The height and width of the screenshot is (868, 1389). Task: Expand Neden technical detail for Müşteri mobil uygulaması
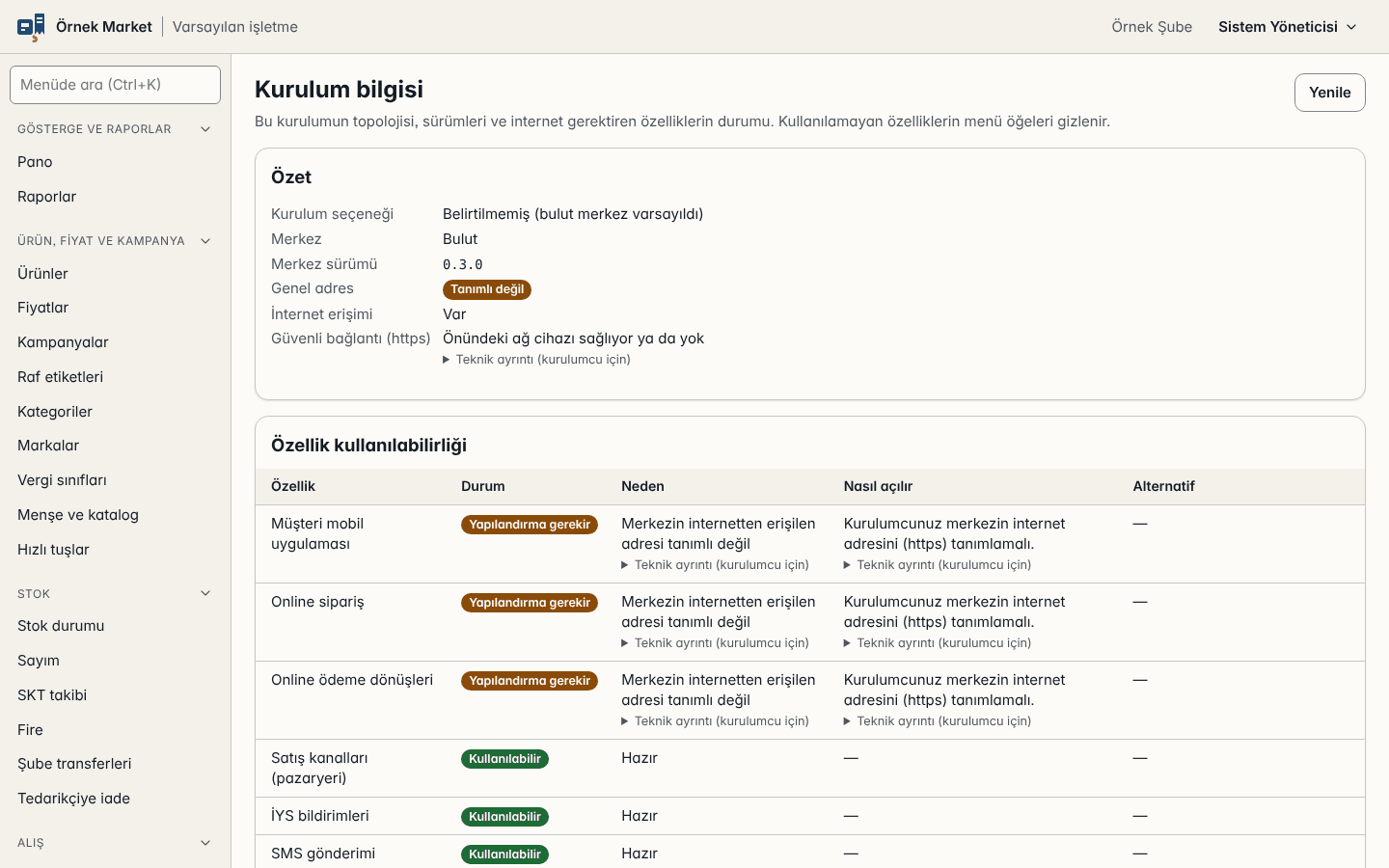coord(715,565)
